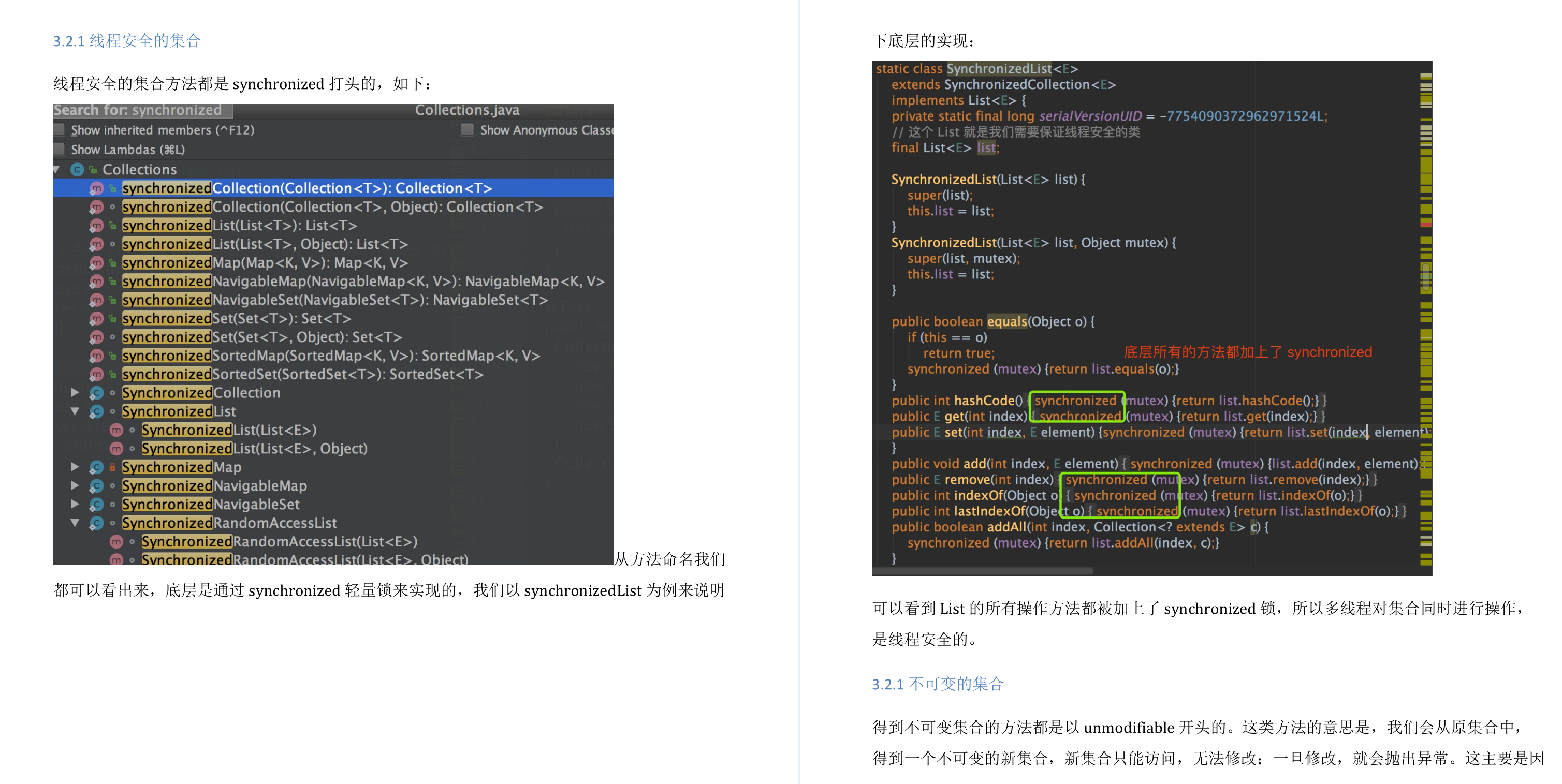Click serialVersionUID in the code
The width and height of the screenshot is (1562, 784).
click(1090, 116)
